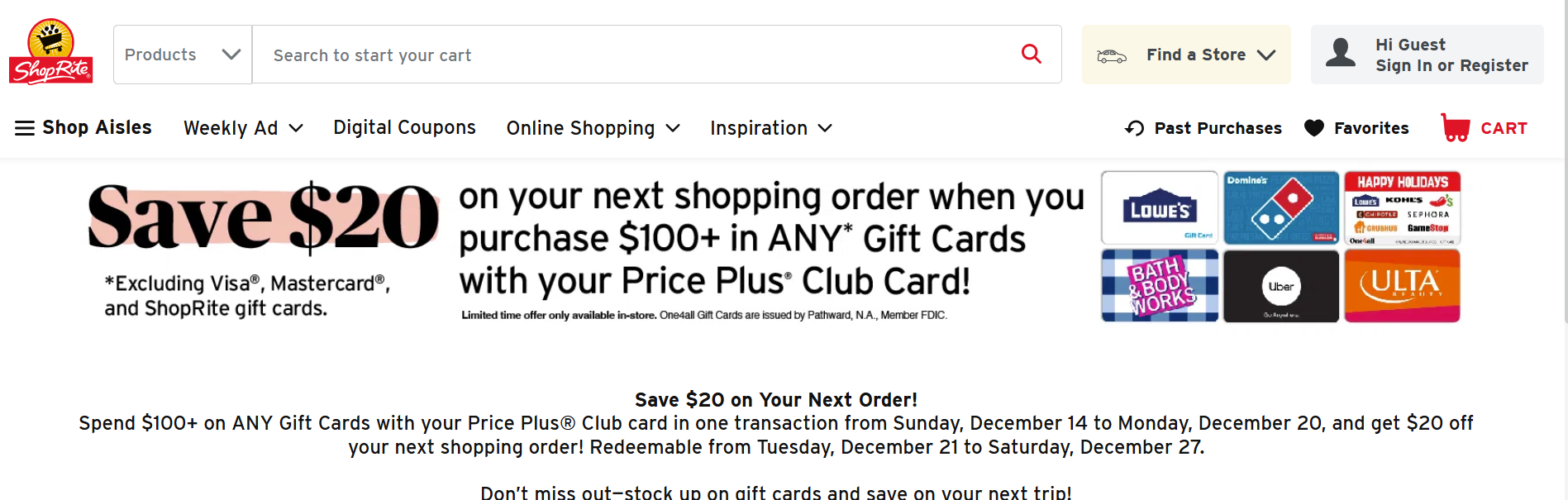Viewport: 1568px width, 500px height.
Task: Click the Past Purchases history icon
Action: click(1134, 128)
